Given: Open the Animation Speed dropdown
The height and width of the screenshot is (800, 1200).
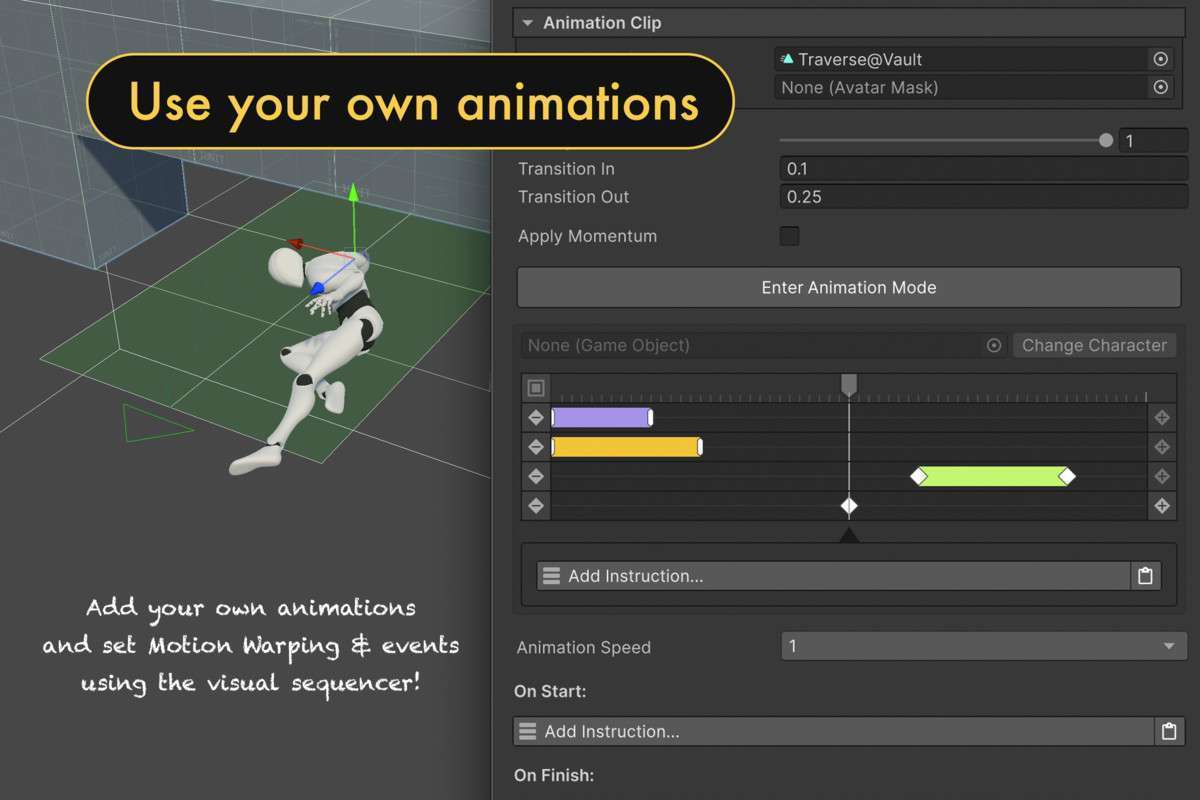Looking at the screenshot, I should click(984, 646).
